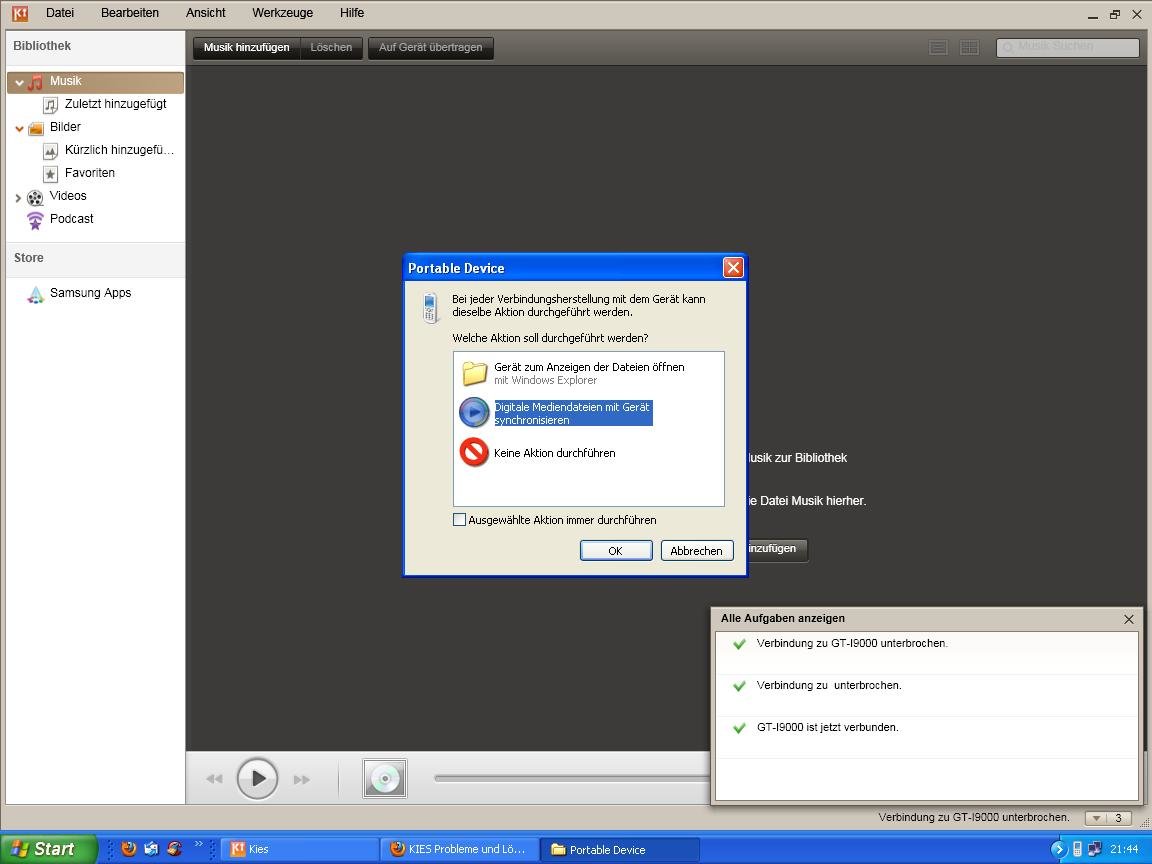
Task: Open the Bearbeiten menu
Action: point(130,13)
